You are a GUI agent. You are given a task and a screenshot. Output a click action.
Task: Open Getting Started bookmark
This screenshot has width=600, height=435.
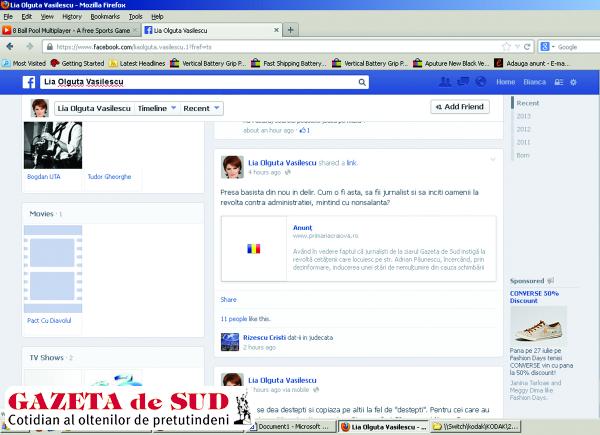coord(78,63)
